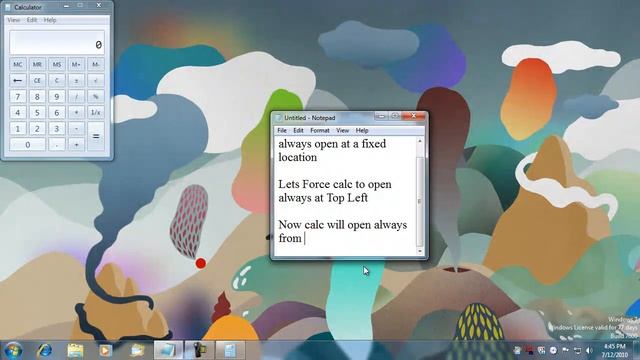Click the 1/x reciprocal key
The height and width of the screenshot is (360, 640).
point(96,112)
